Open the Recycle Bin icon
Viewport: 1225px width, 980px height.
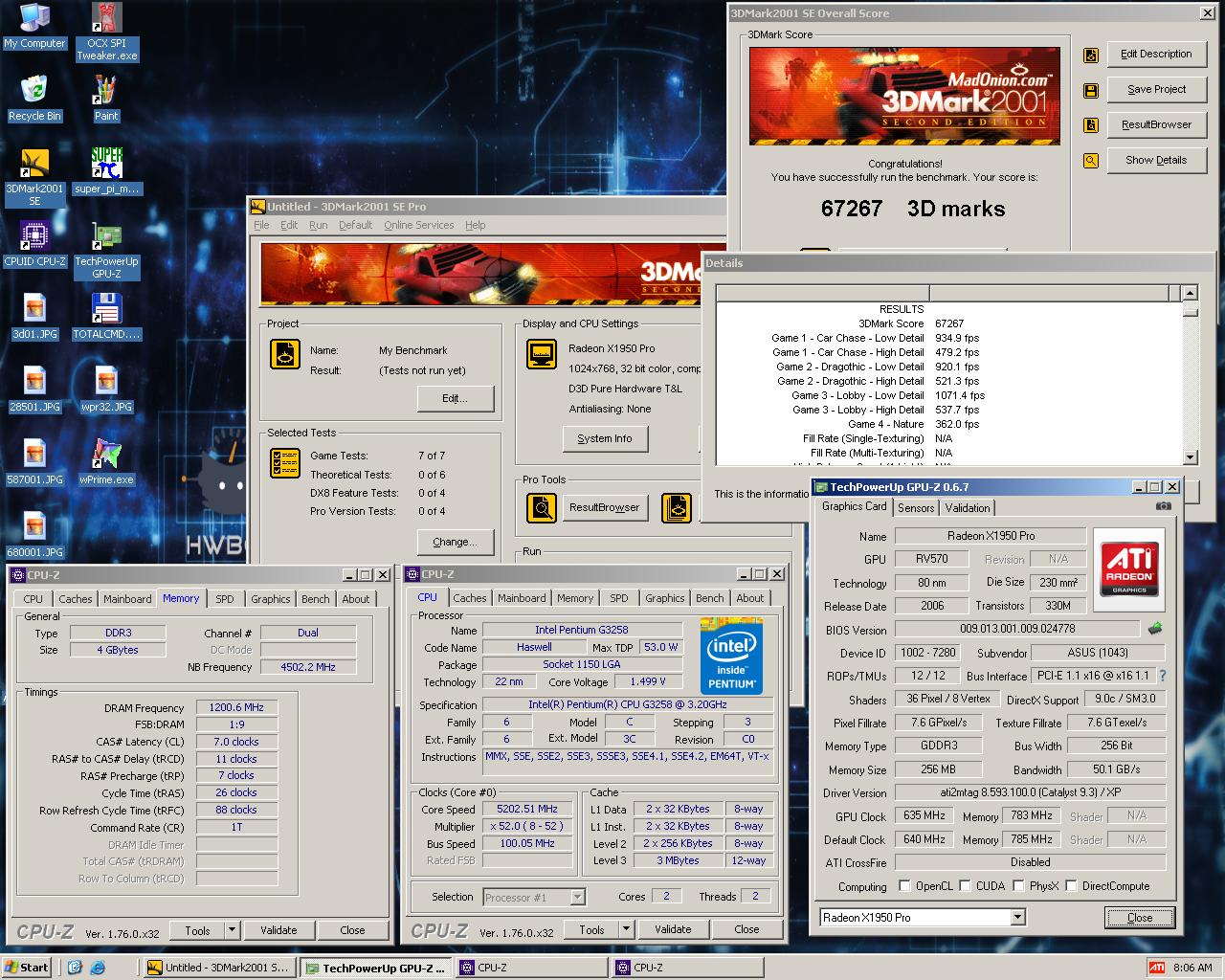click(34, 99)
